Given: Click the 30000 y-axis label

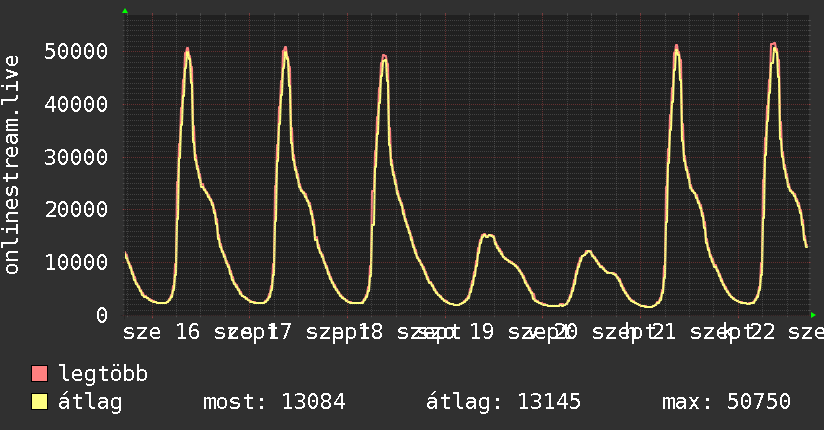Looking at the screenshot, I should point(76,157).
